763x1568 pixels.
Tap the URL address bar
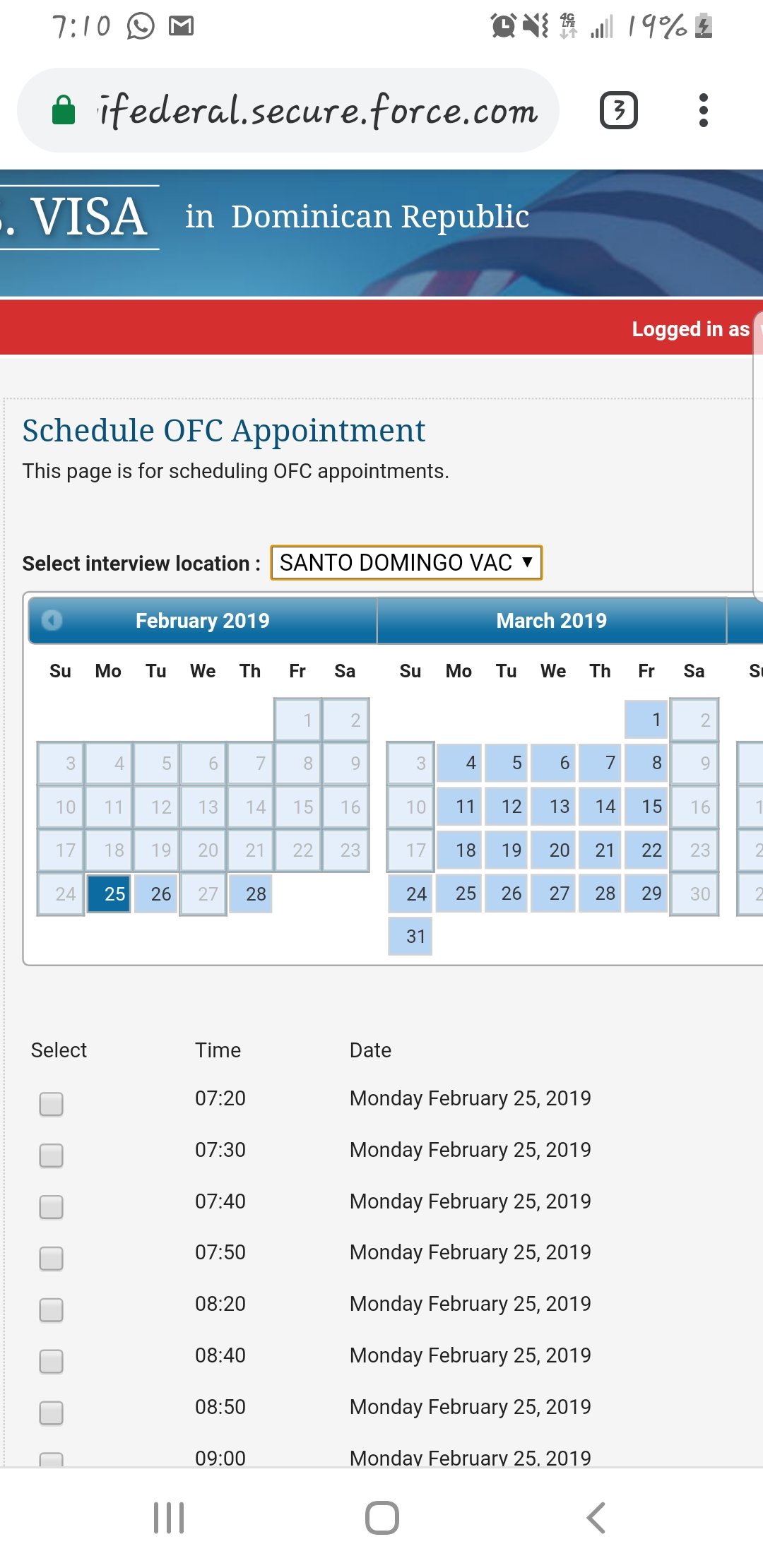tap(318, 110)
